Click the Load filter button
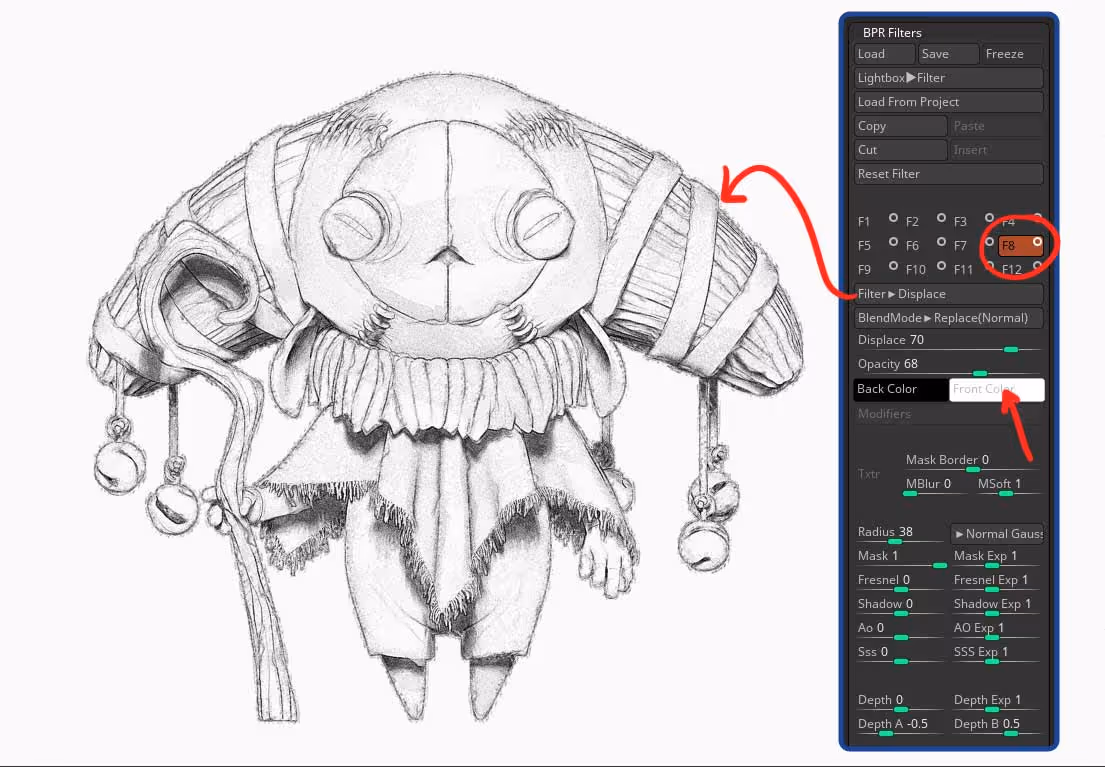 884,54
